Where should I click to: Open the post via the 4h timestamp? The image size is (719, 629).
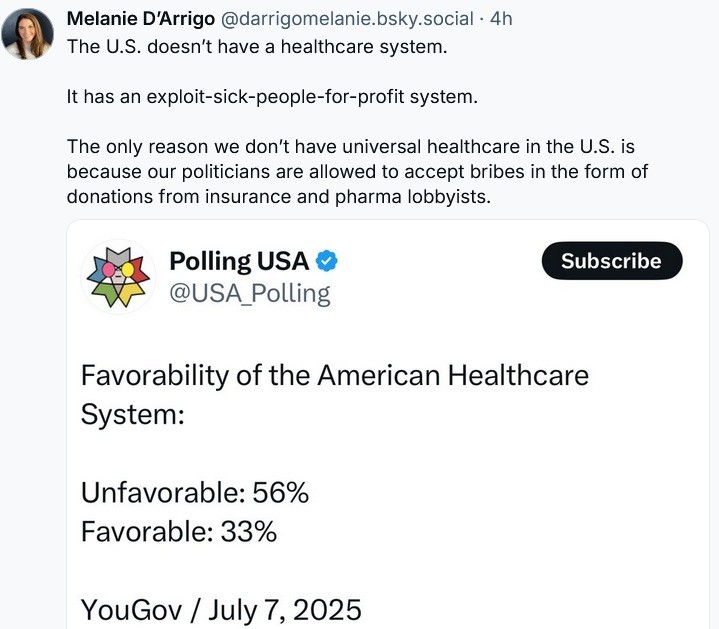tap(502, 20)
